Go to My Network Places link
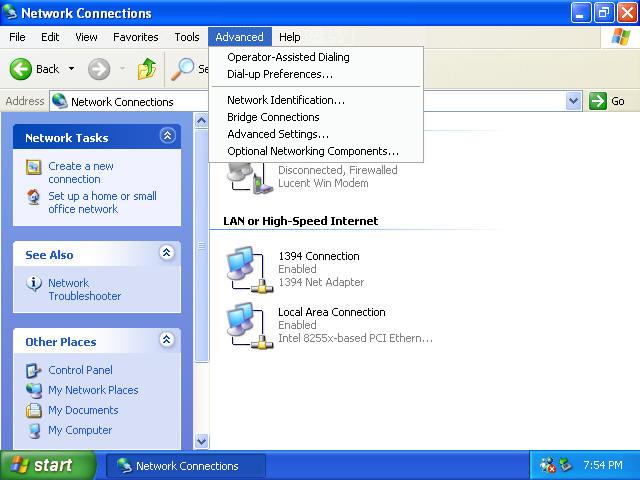640x480 pixels. [x=93, y=390]
